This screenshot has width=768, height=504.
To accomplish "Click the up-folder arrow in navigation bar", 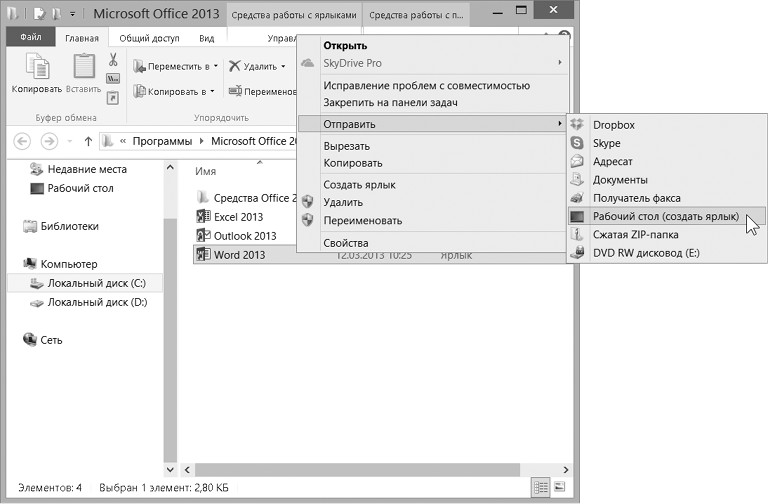I will pyautogui.click(x=89, y=141).
